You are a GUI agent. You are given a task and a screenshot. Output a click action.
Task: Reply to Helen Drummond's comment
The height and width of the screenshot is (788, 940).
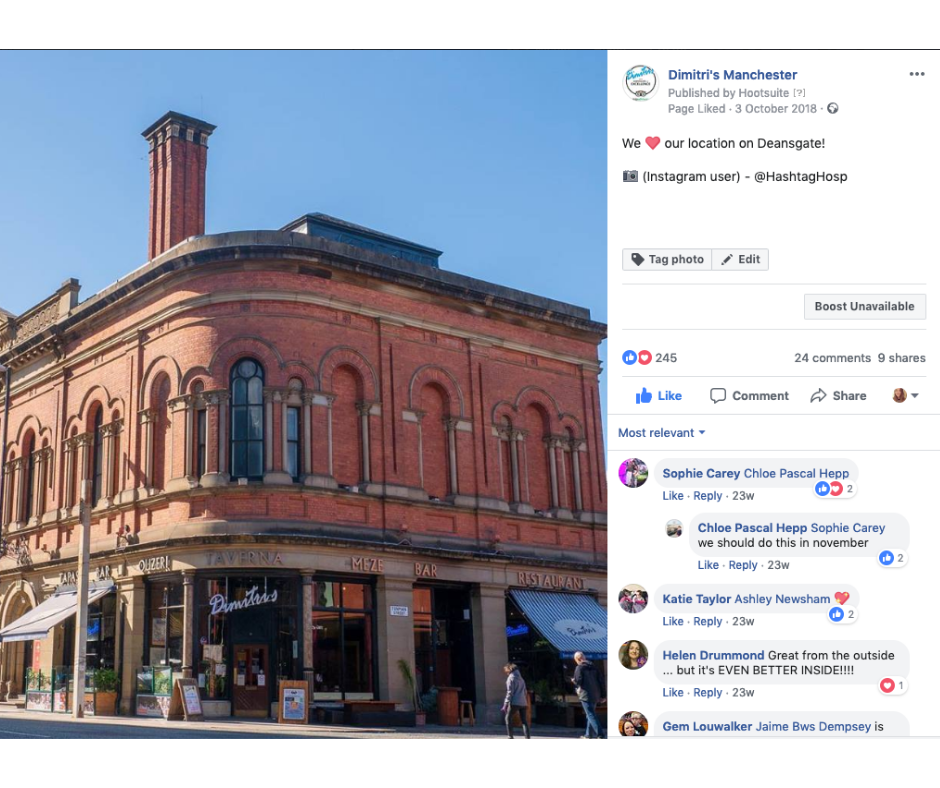(x=707, y=693)
